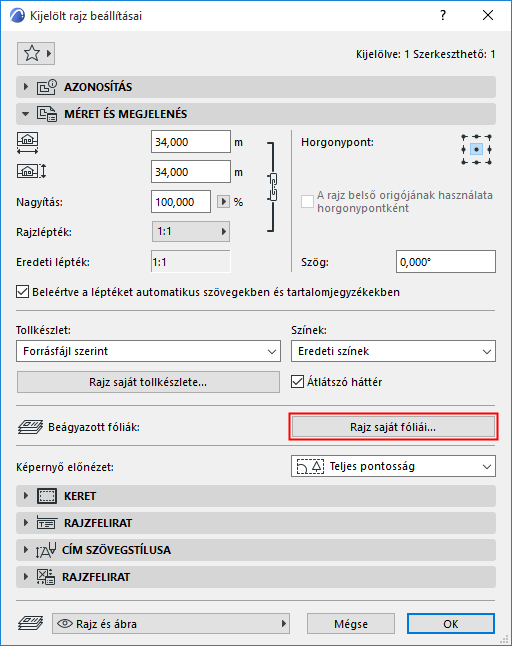Click the Szög angle input field
This screenshot has height=646, width=512.
coord(446,262)
